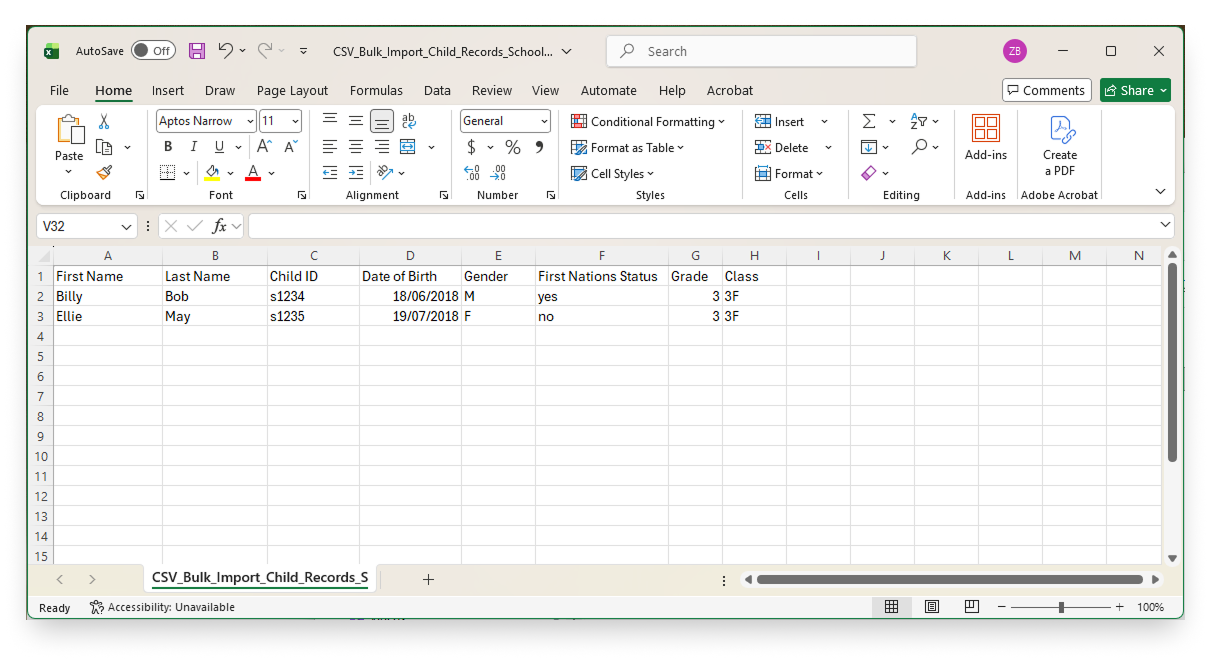The image size is (1211, 660).
Task: Switch to the Formulas ribbon tab
Action: (376, 90)
